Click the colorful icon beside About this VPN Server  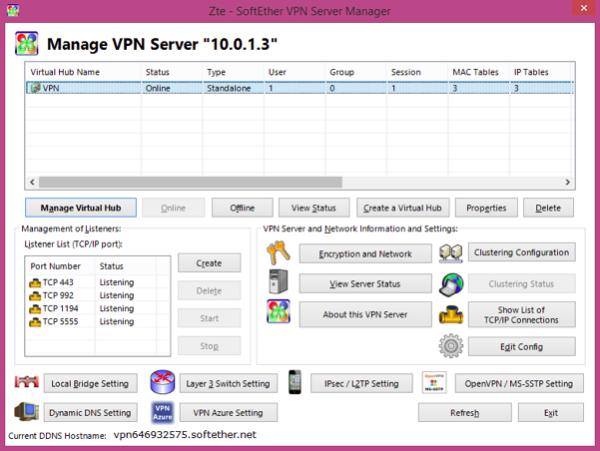[x=278, y=311]
